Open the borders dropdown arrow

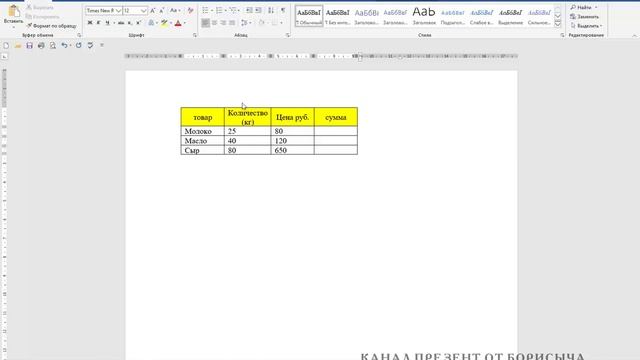281,23
